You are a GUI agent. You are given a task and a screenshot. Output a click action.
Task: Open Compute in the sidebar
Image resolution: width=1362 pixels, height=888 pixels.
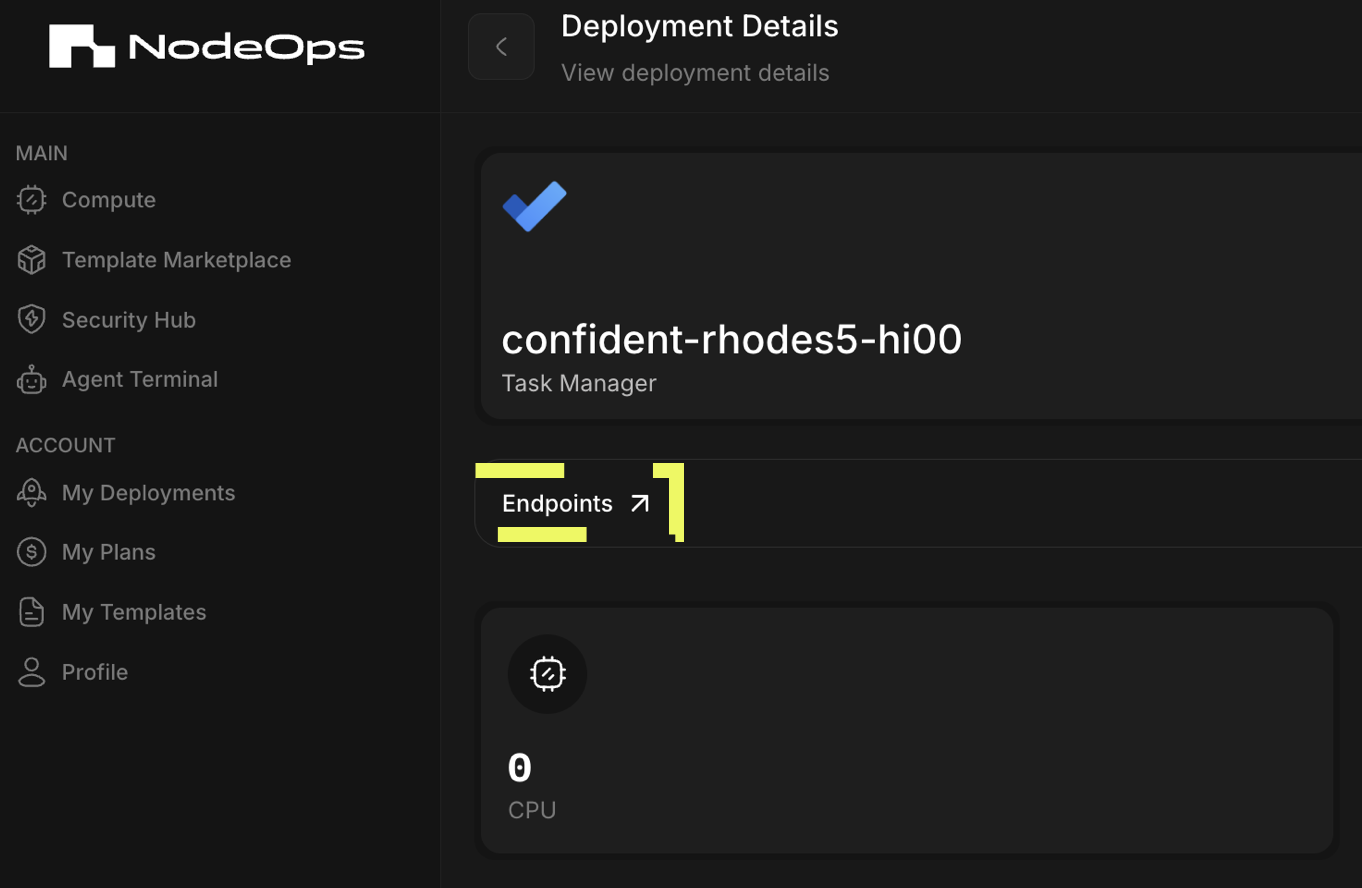coord(109,200)
